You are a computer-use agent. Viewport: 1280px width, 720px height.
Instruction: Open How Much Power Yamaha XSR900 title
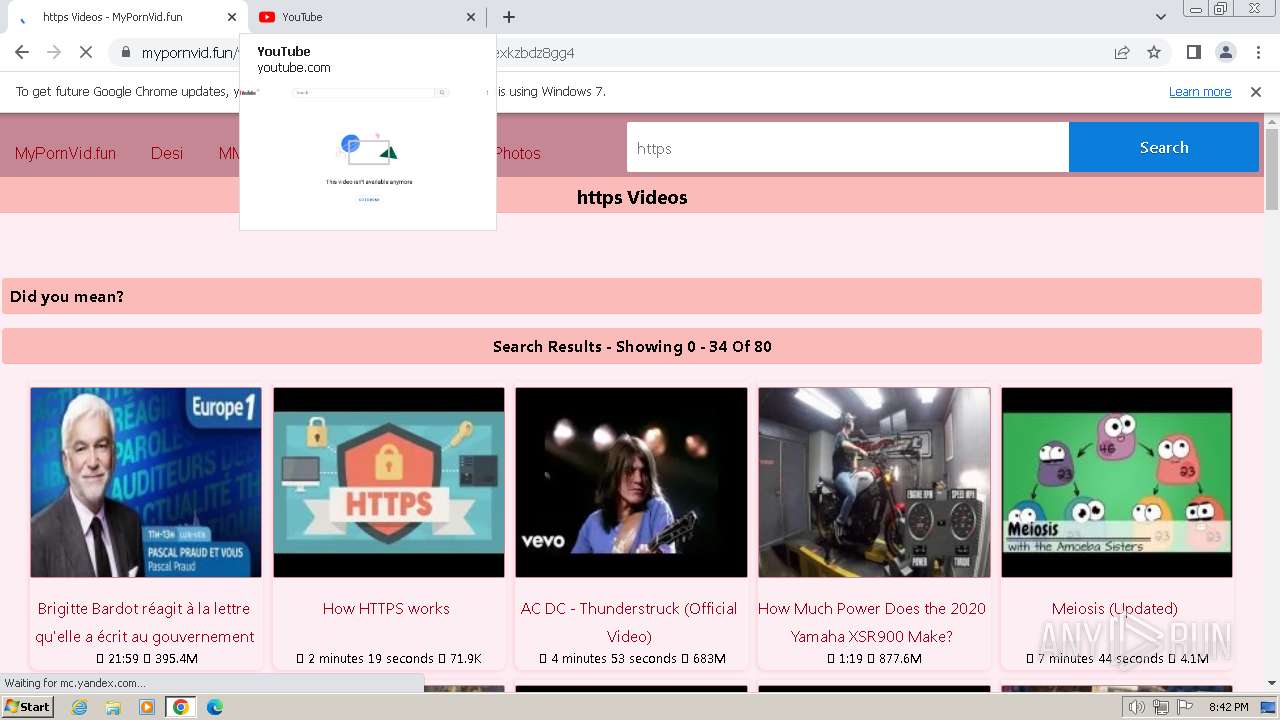click(872, 622)
